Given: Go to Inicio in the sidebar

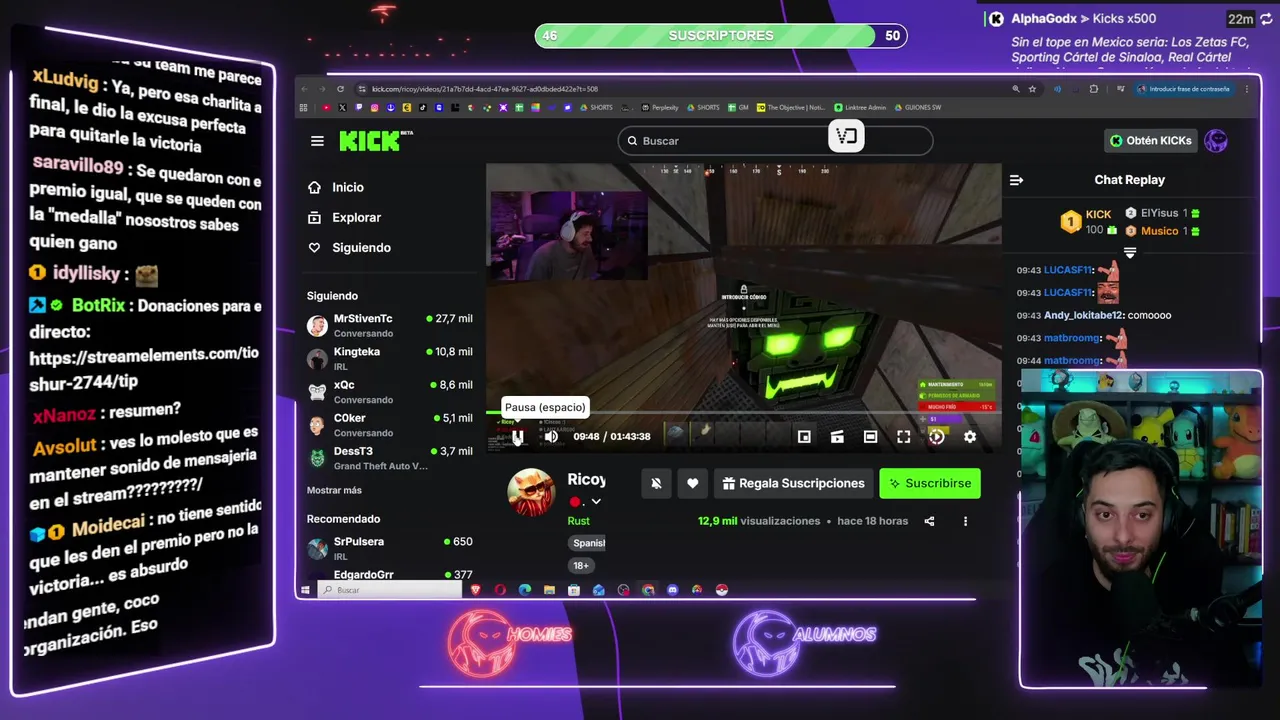Looking at the screenshot, I should 348,187.
